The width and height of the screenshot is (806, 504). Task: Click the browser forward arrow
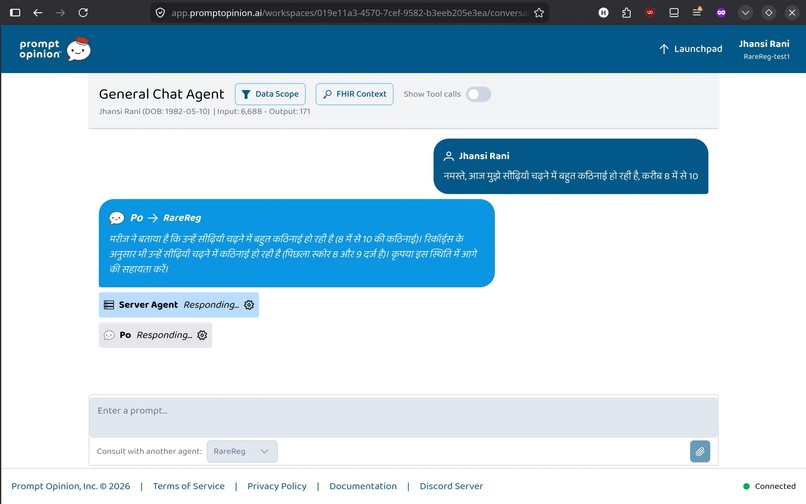pyautogui.click(x=60, y=12)
